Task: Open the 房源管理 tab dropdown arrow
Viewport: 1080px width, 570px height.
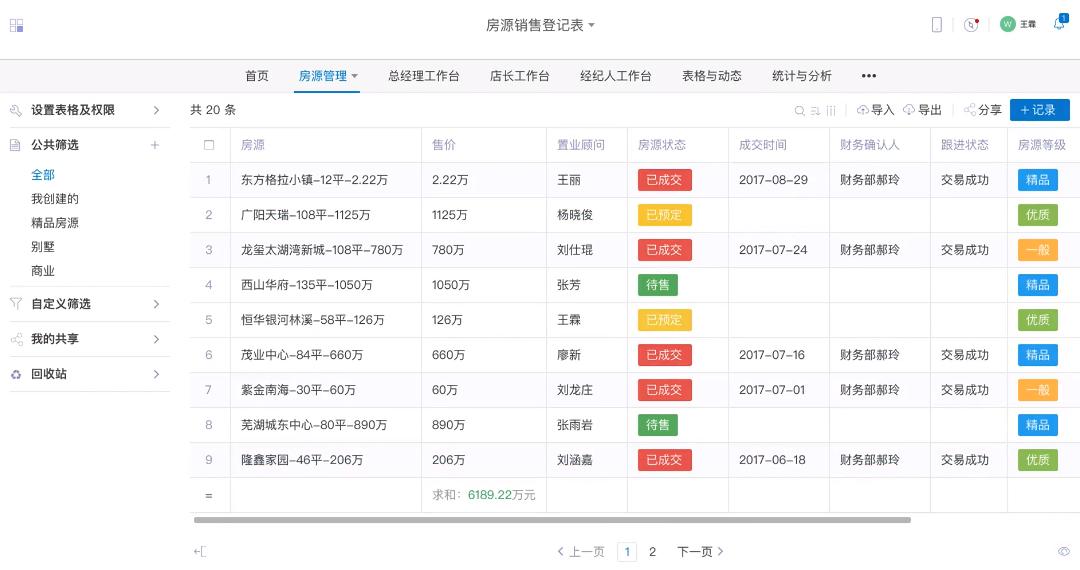Action: (355, 76)
